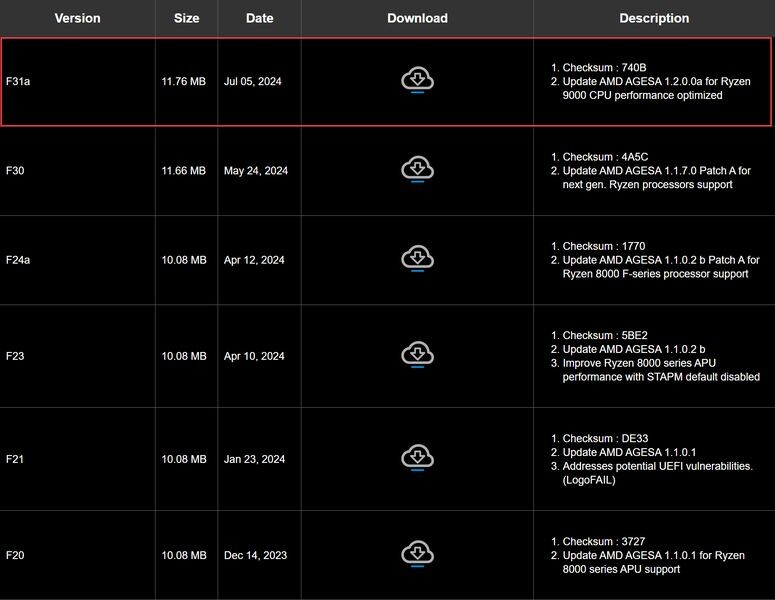Download BIOS version F31a
Image resolution: width=775 pixels, height=600 pixels.
[x=418, y=80]
